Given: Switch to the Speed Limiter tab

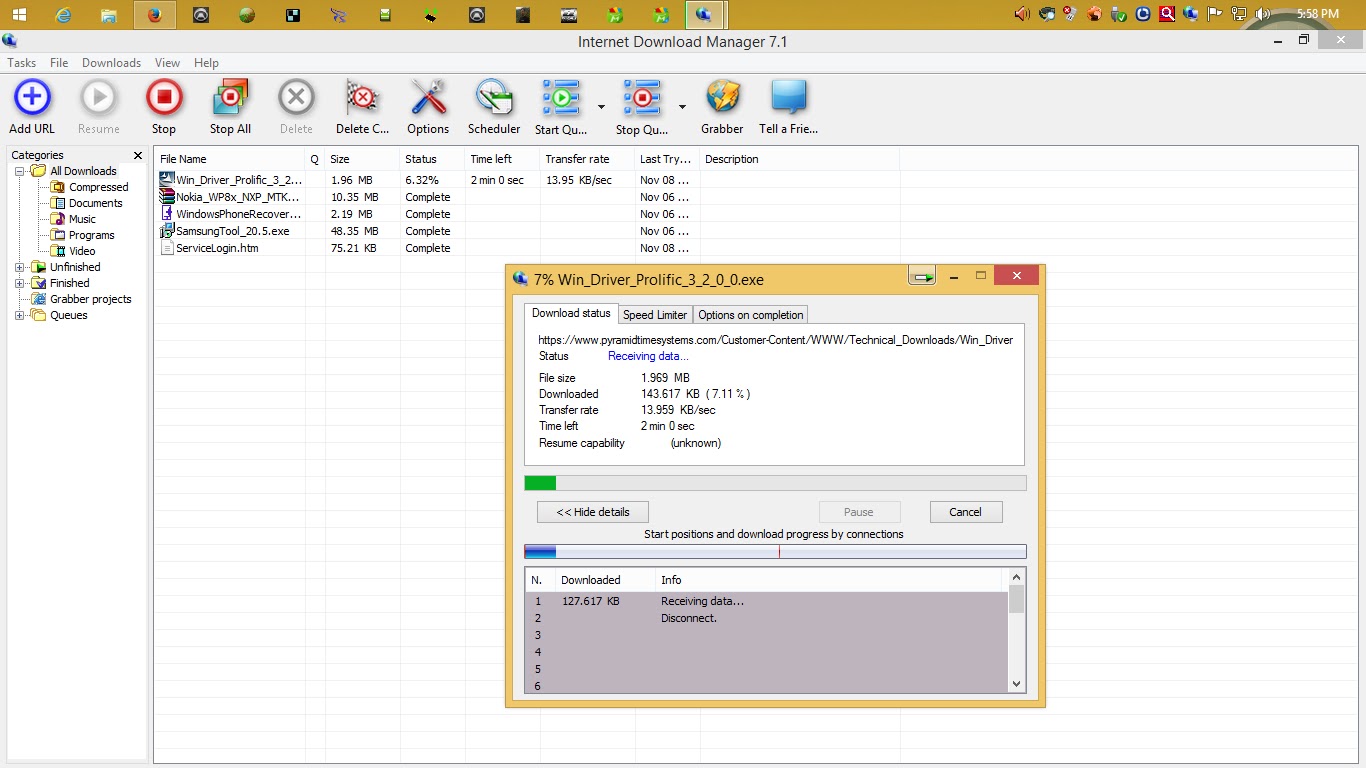Looking at the screenshot, I should [x=655, y=315].
